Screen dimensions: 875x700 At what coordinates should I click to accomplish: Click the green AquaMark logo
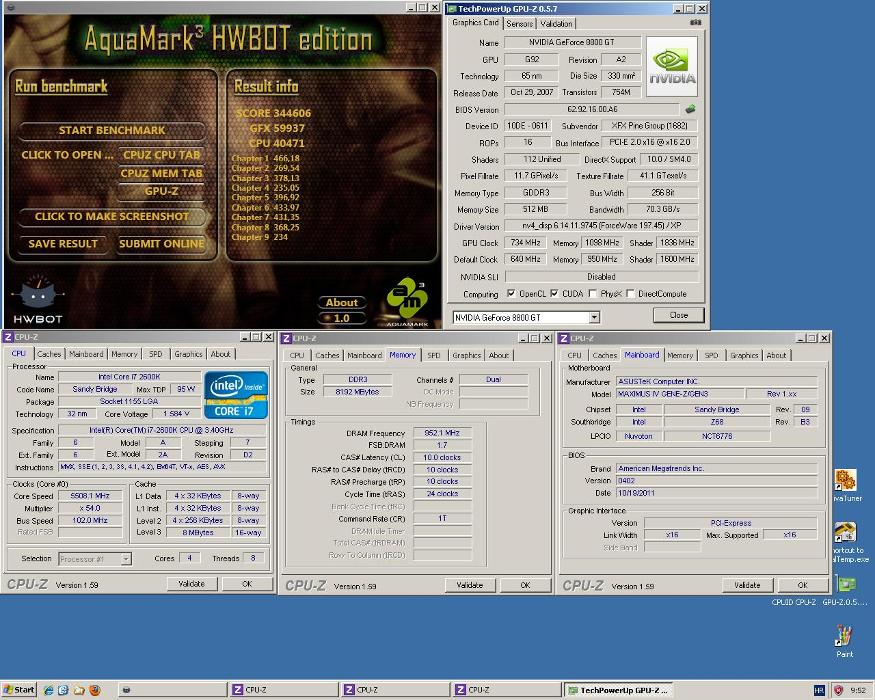click(407, 300)
